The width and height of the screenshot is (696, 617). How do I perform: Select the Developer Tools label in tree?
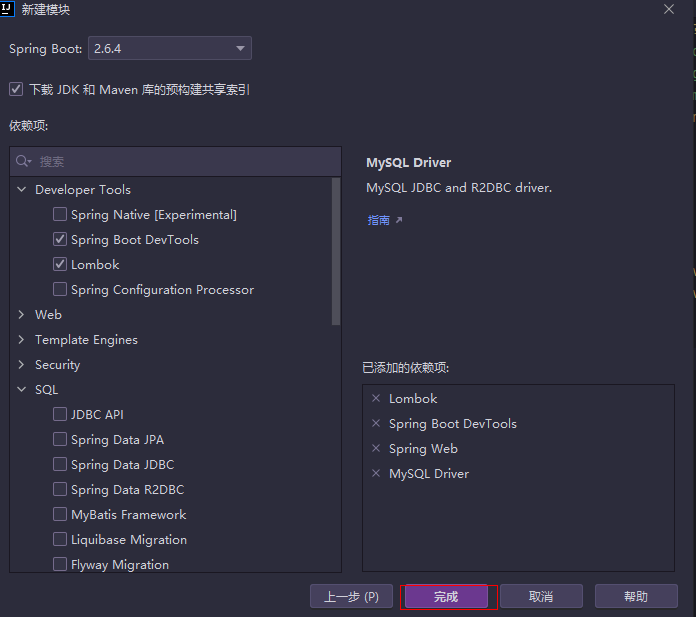83,190
